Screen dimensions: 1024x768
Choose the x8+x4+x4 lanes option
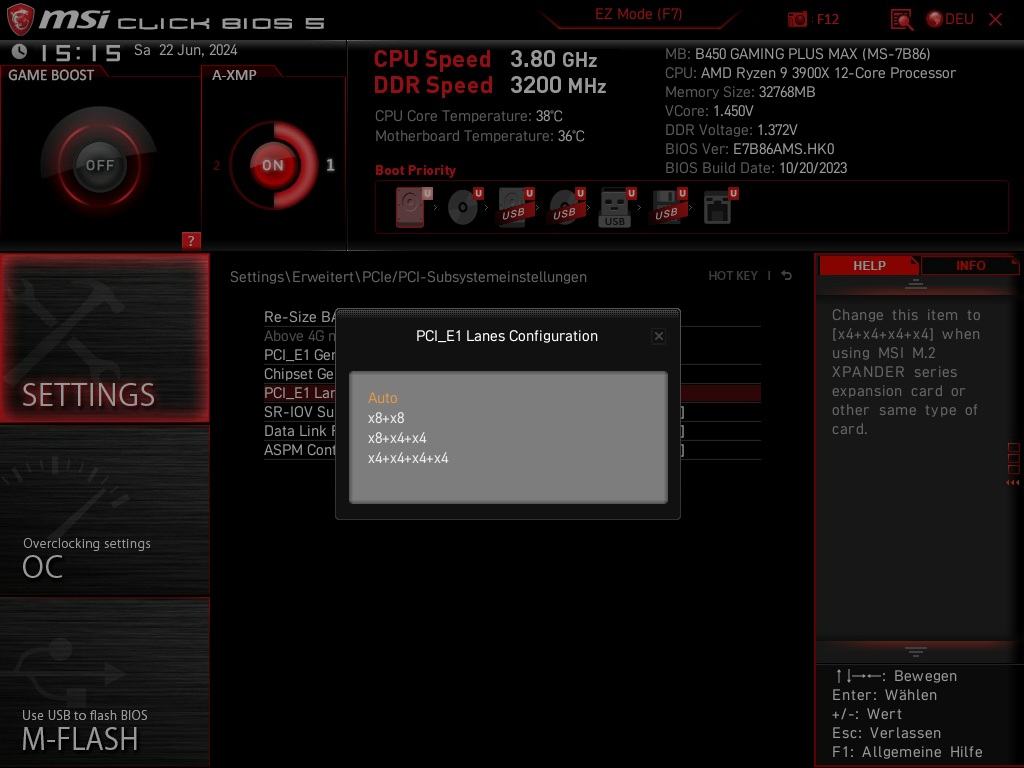pos(397,438)
